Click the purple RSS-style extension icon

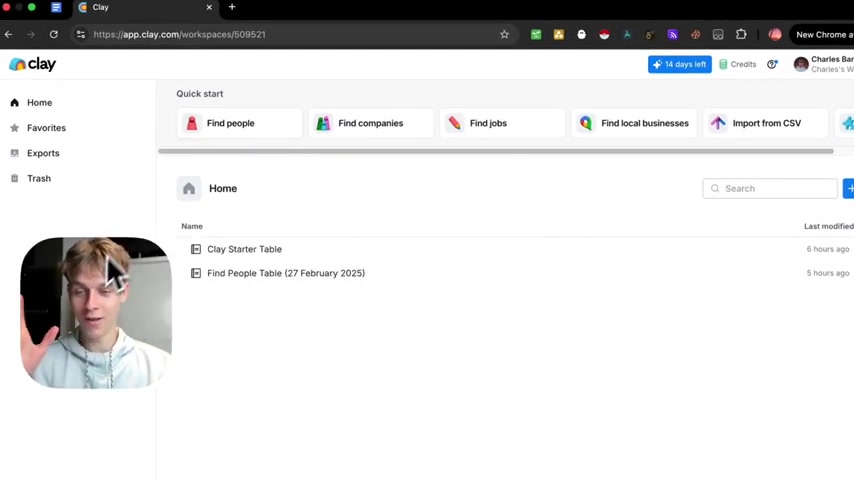click(x=673, y=34)
